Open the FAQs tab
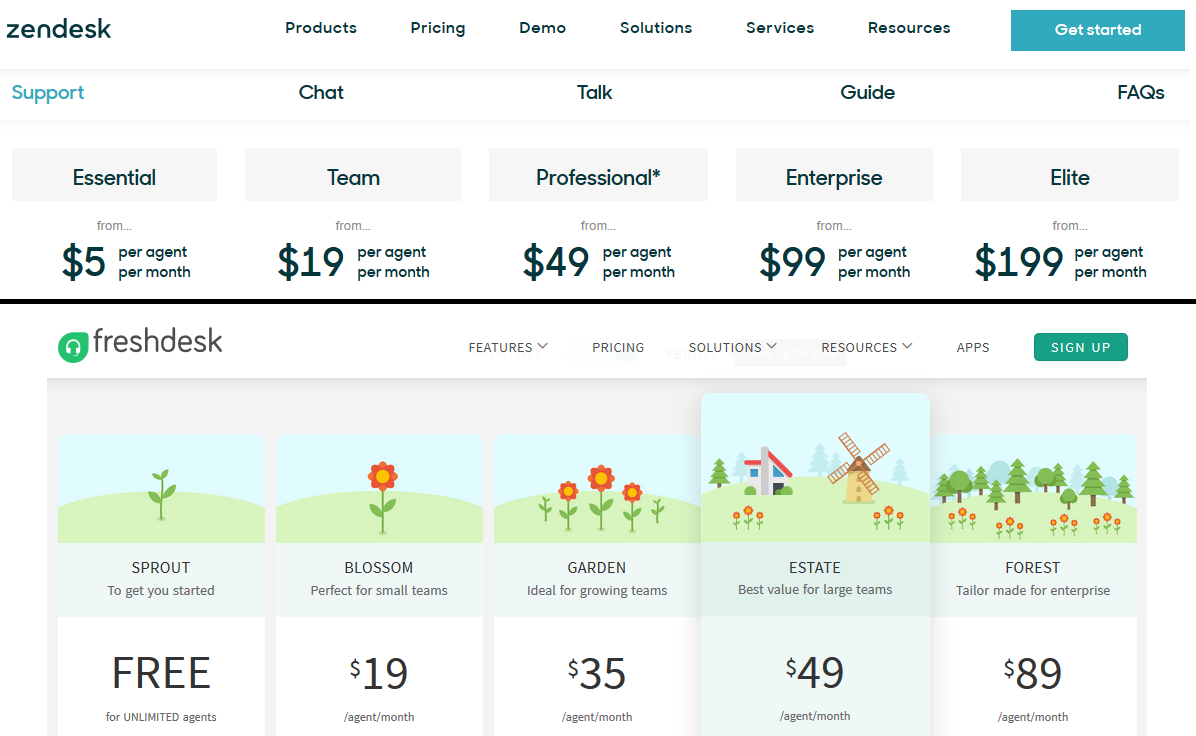This screenshot has height=736, width=1196. [x=1140, y=92]
